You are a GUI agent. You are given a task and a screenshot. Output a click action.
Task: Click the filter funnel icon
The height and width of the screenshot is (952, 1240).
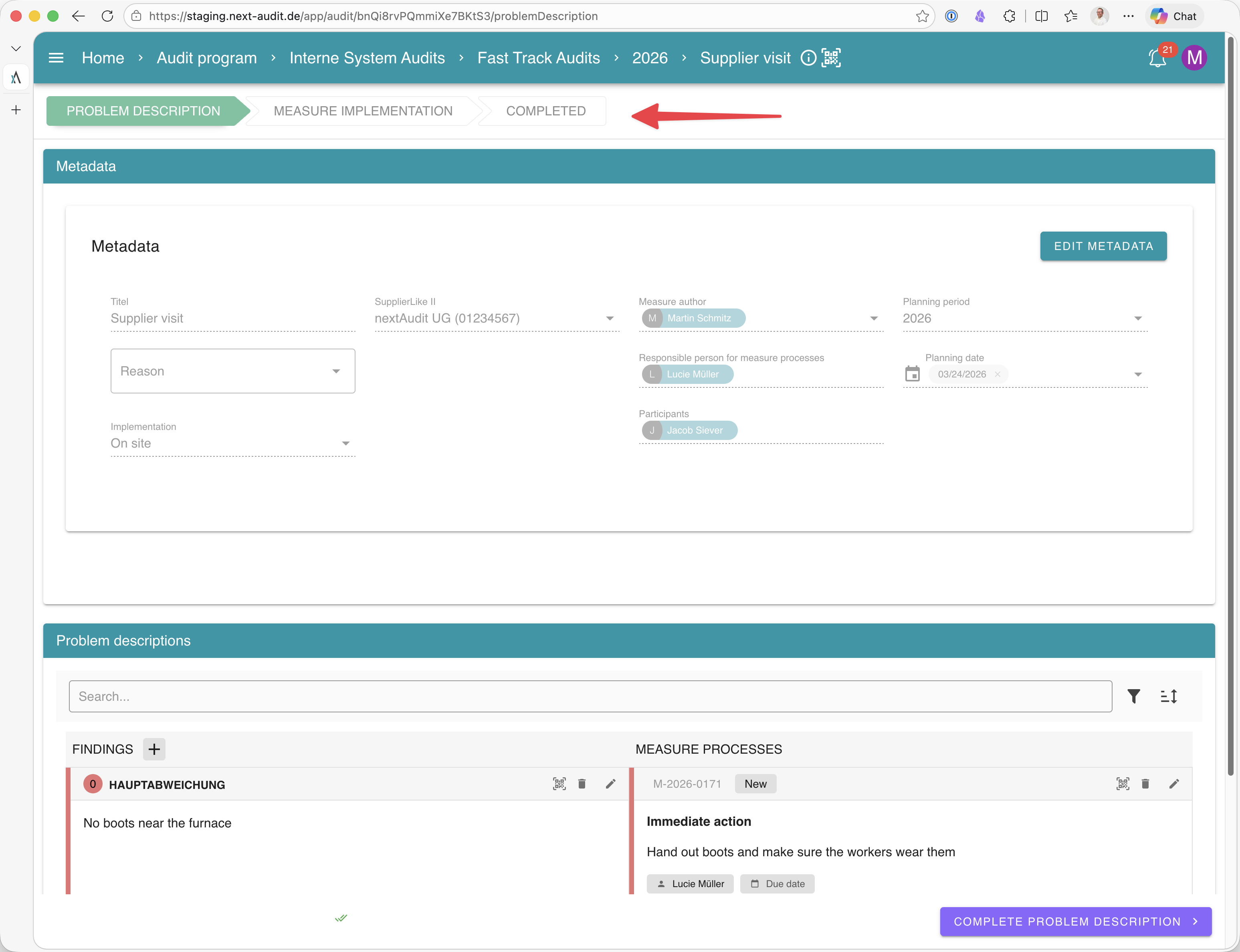coord(1133,696)
